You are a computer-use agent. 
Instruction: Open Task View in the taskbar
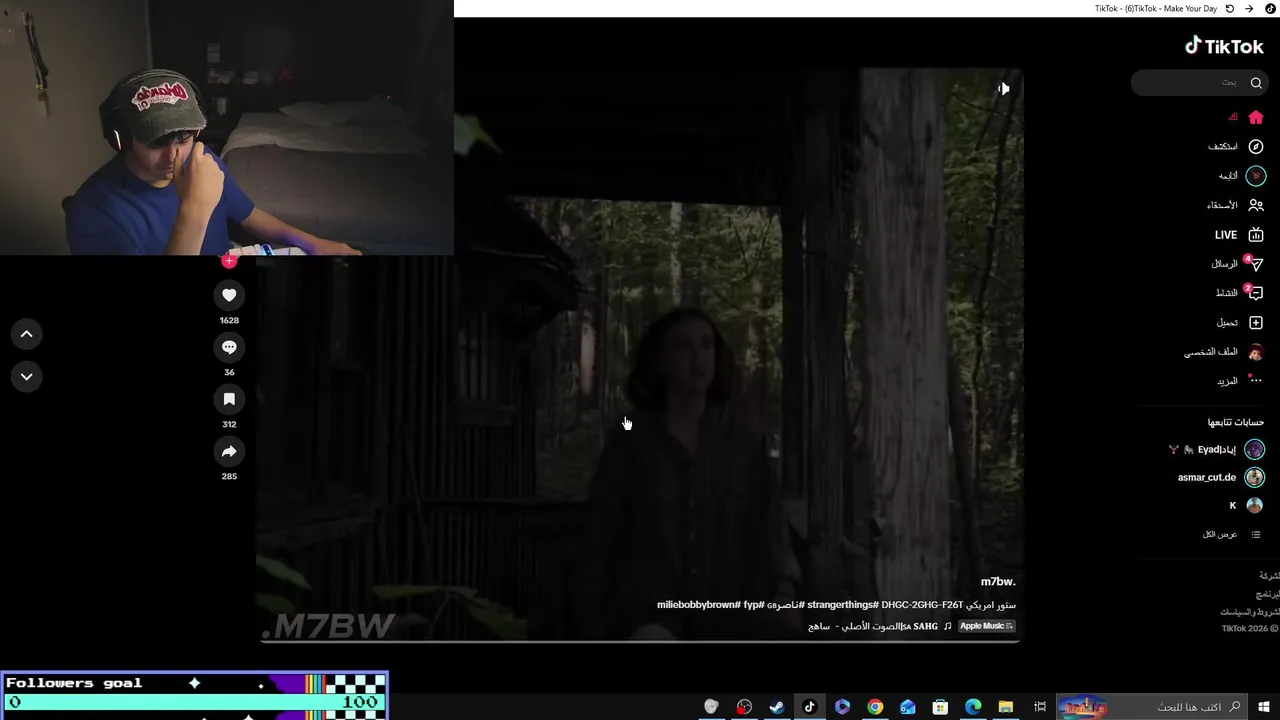pyautogui.click(x=1040, y=707)
